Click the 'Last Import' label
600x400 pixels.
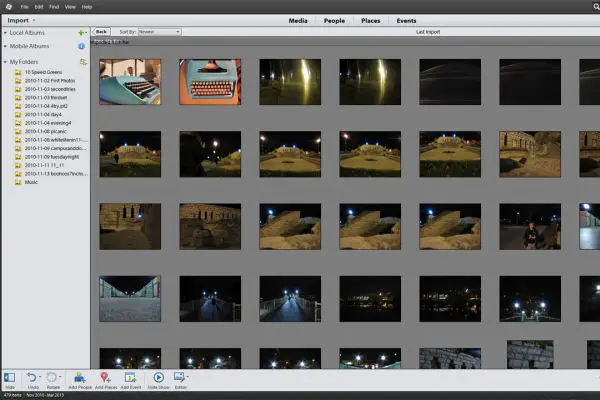(428, 32)
